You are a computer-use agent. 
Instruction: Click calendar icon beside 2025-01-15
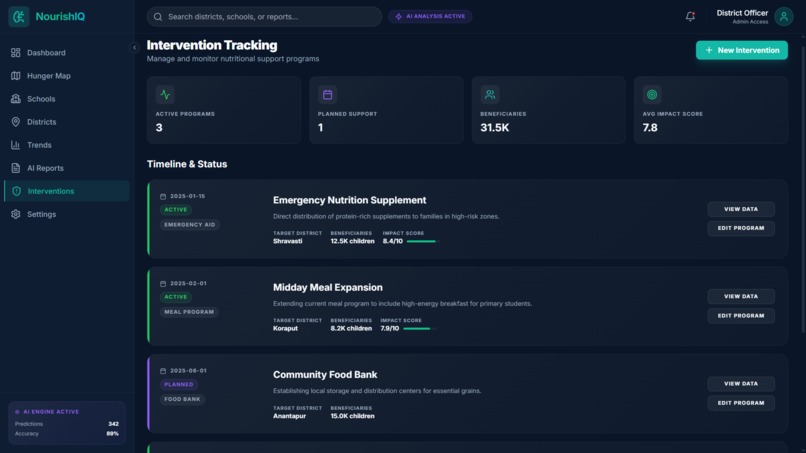(x=163, y=196)
